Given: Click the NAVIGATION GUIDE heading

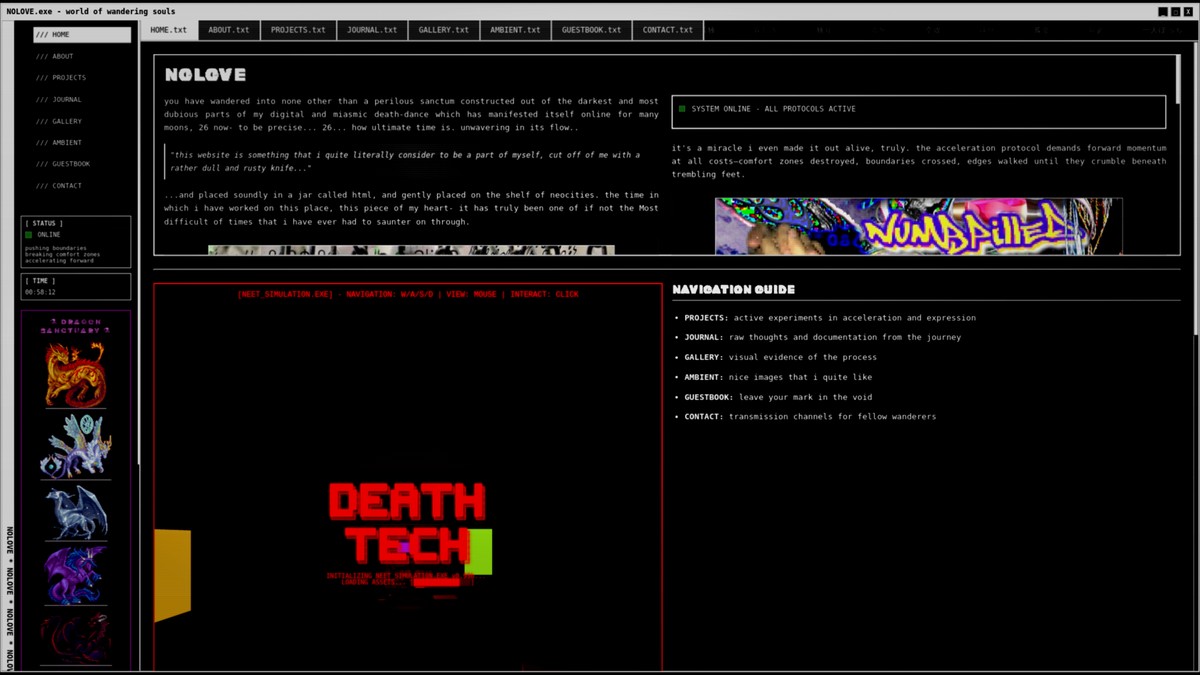Looking at the screenshot, I should point(733,290).
